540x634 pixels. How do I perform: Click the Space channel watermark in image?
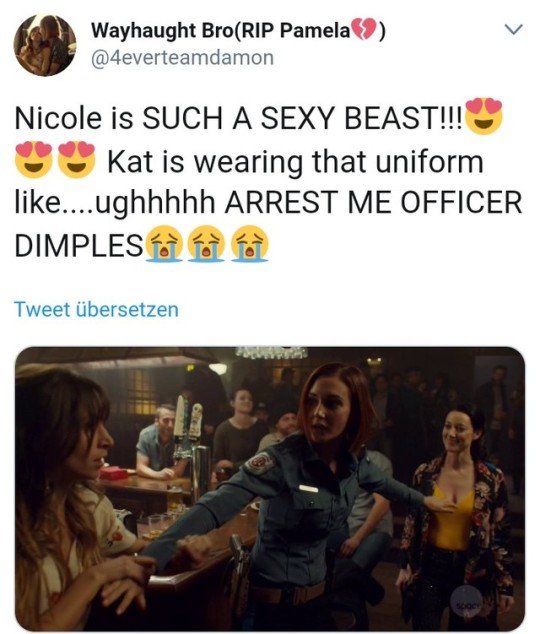point(466,602)
